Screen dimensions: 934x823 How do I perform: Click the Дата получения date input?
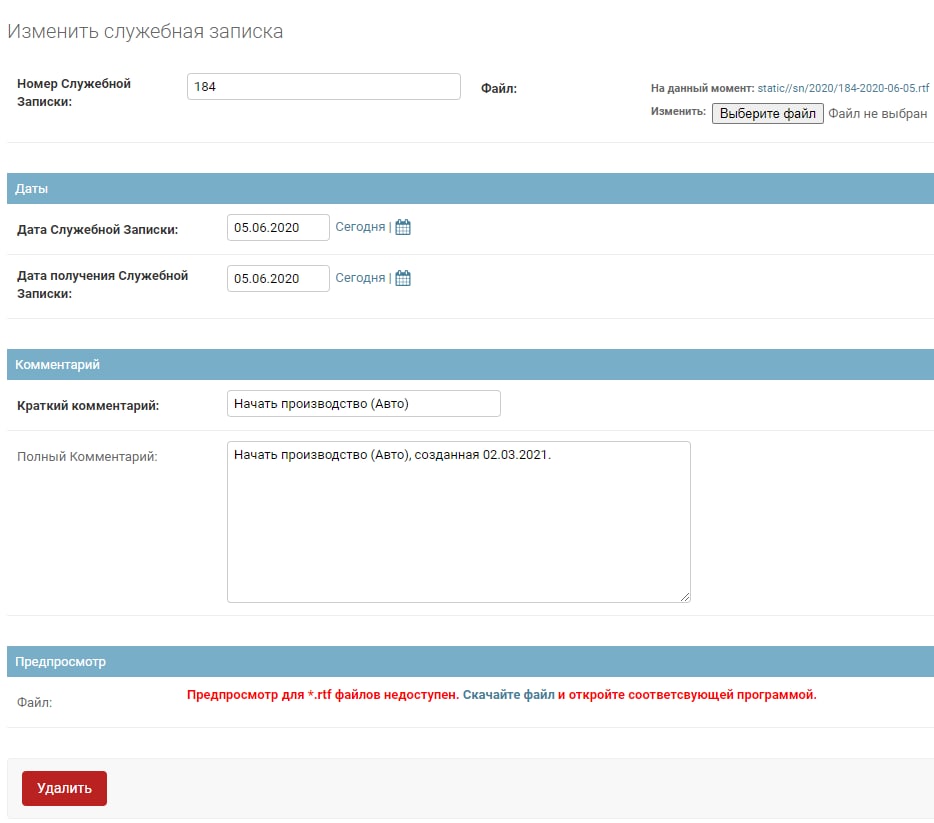click(x=278, y=278)
